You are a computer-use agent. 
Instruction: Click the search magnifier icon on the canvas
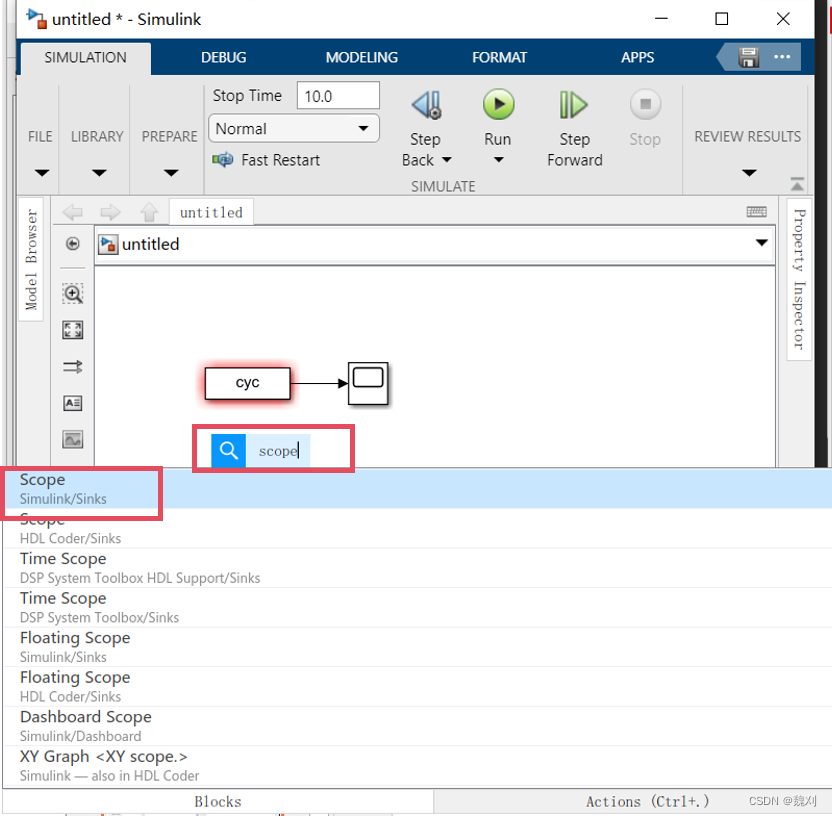pyautogui.click(x=228, y=450)
